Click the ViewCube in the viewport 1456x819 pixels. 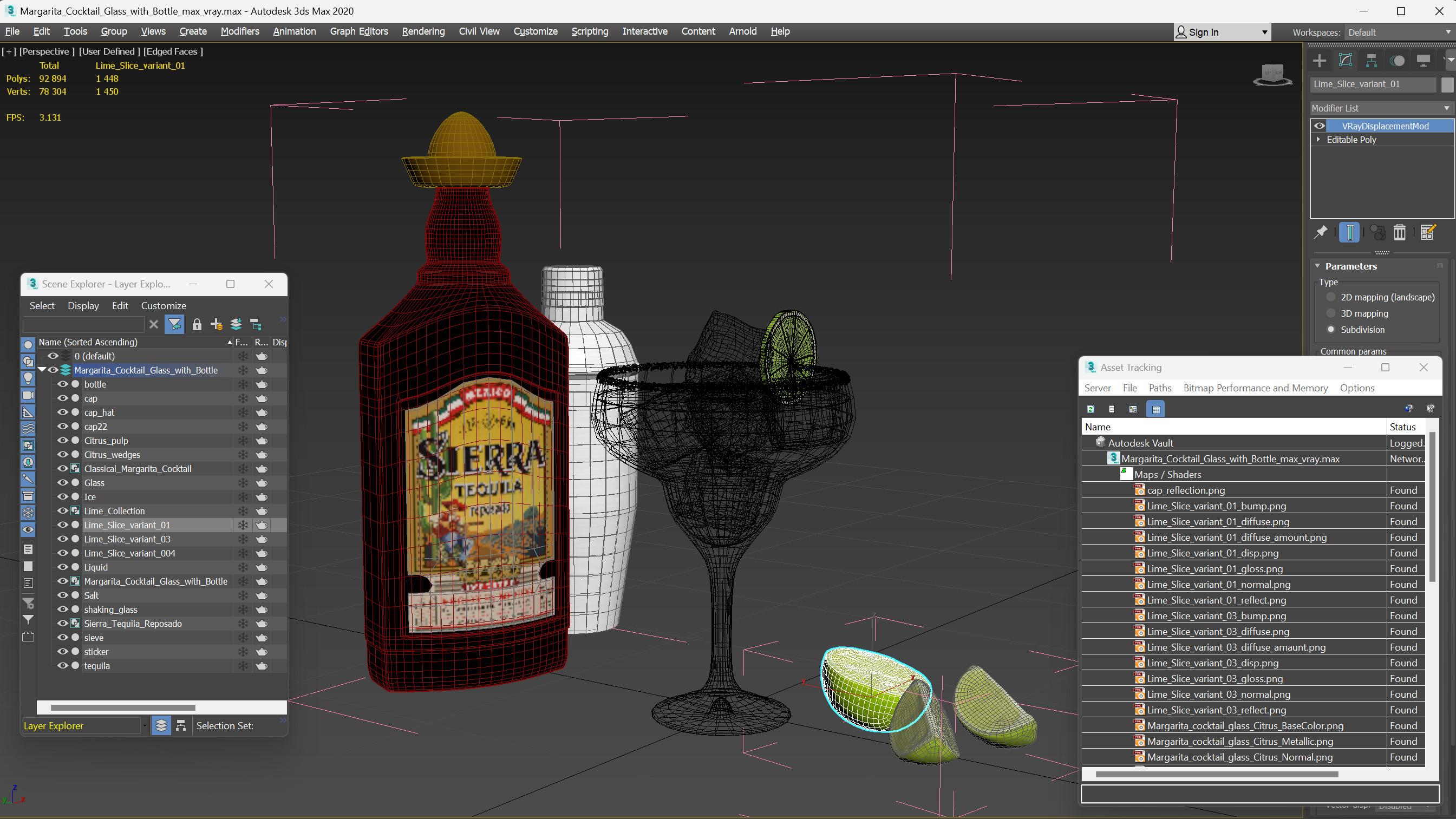click(1272, 75)
